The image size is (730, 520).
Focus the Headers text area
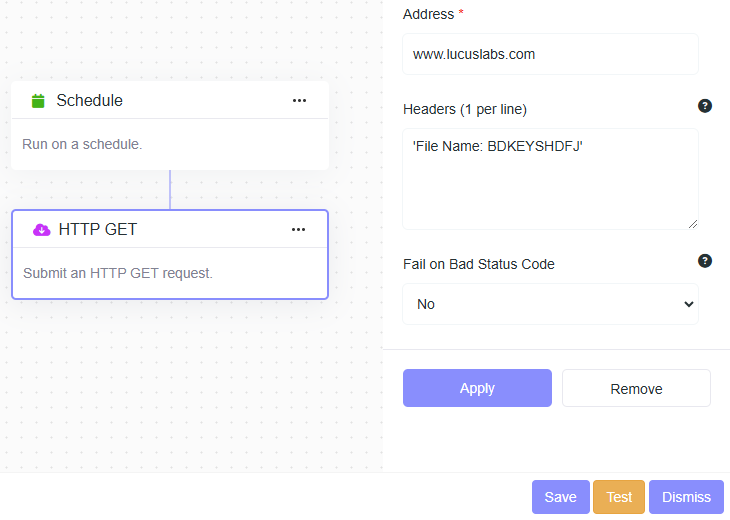(x=550, y=179)
